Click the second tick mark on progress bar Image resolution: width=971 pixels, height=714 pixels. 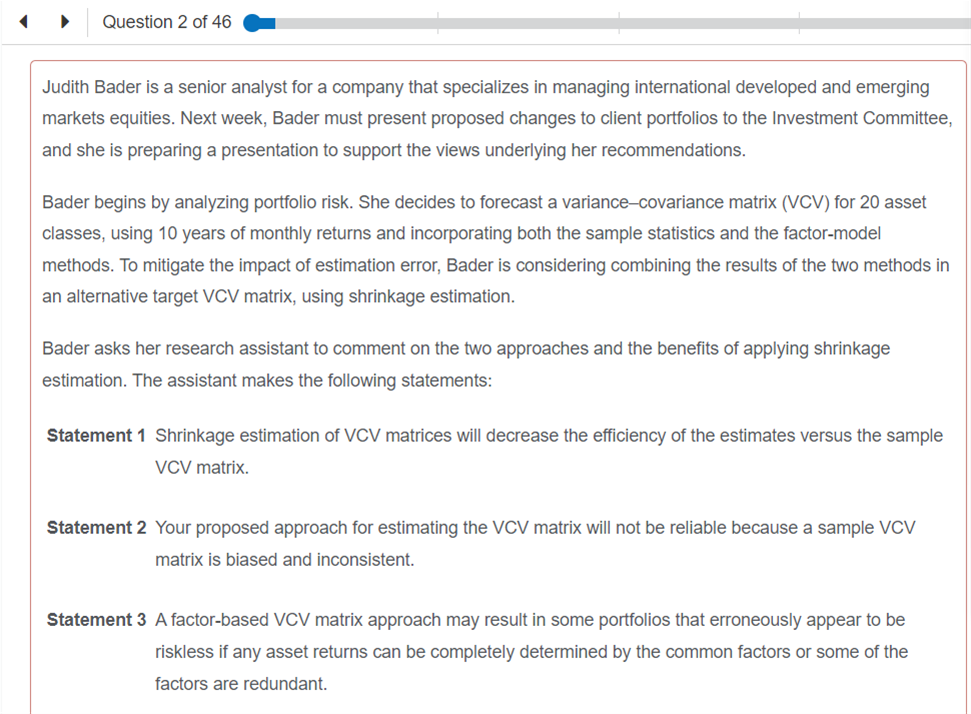pyautogui.click(x=619, y=23)
